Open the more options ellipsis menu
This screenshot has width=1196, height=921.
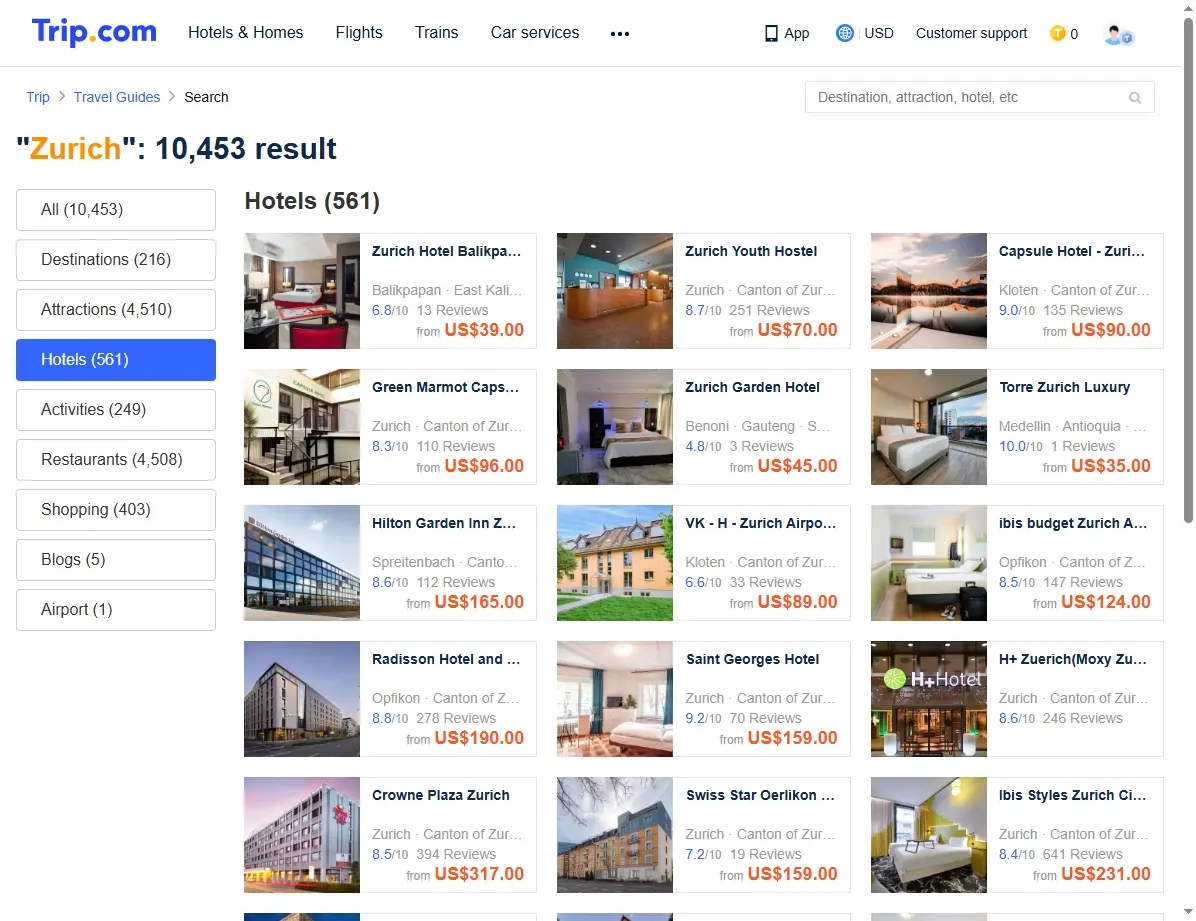point(619,34)
